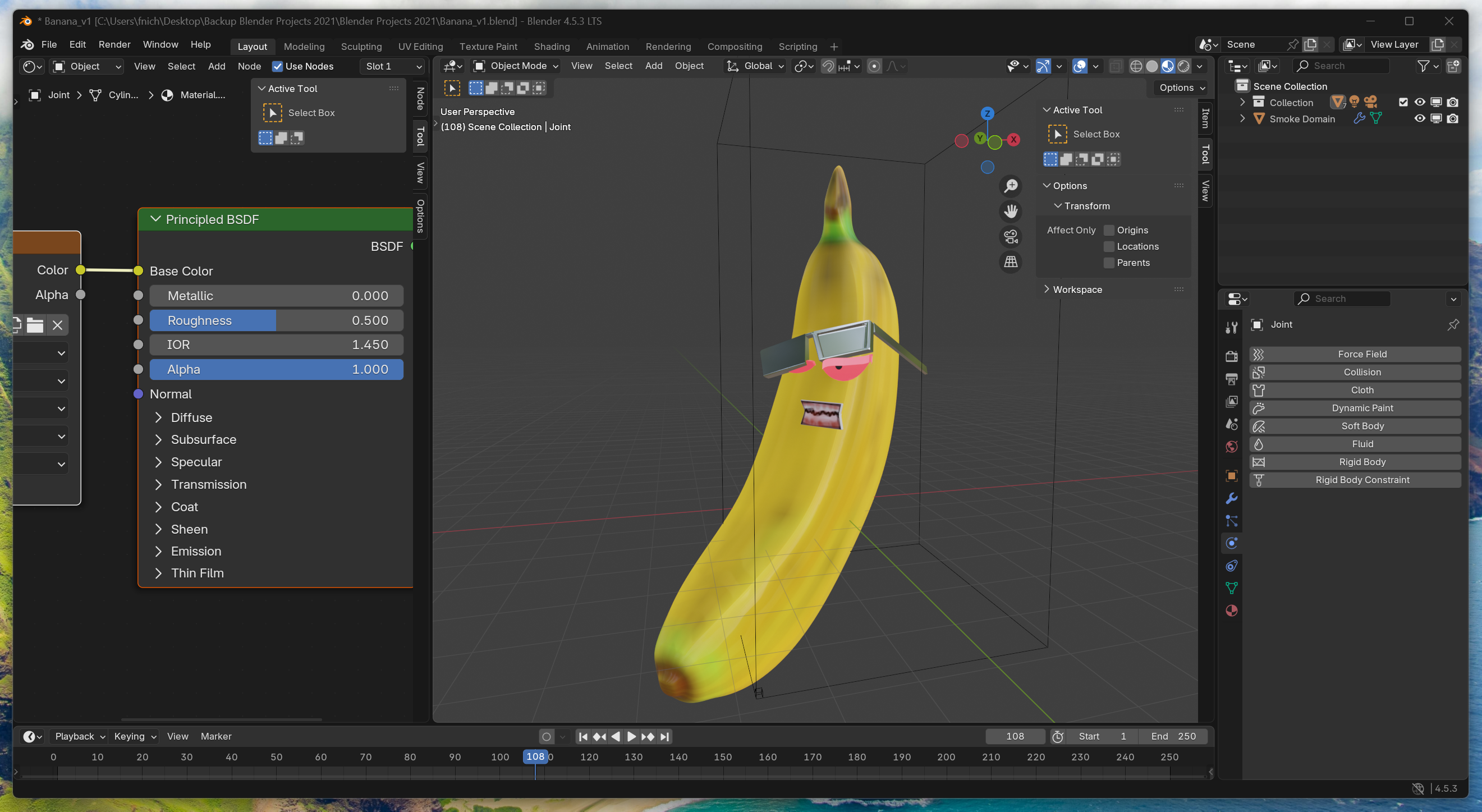Click the Fluid physics droplet icon

coord(1258,444)
